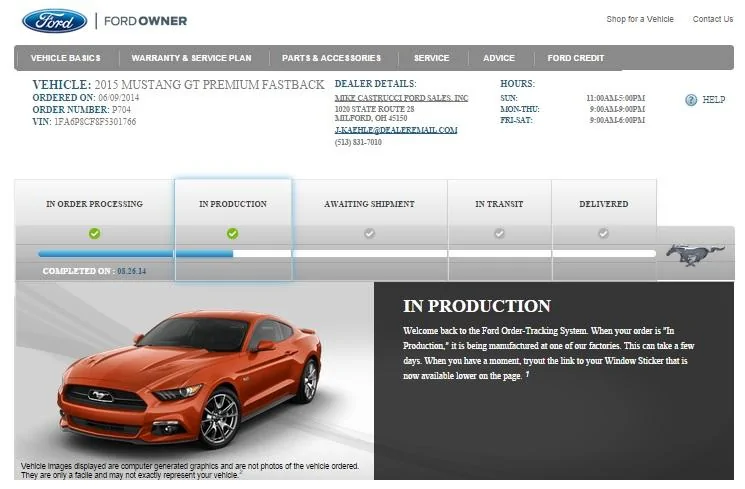The height and width of the screenshot is (489, 745).
Task: Click the SUN hours 11:00AM-5:00PM
Action: [x=615, y=98]
